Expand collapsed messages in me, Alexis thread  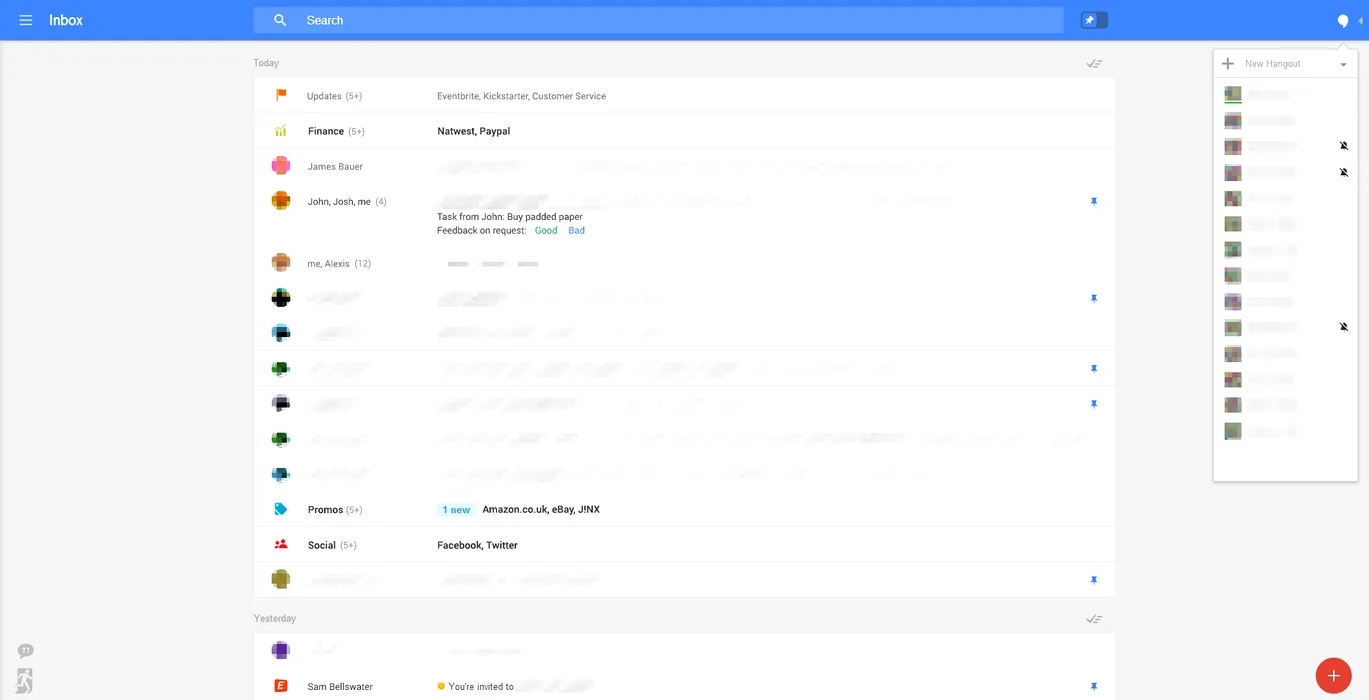(493, 264)
